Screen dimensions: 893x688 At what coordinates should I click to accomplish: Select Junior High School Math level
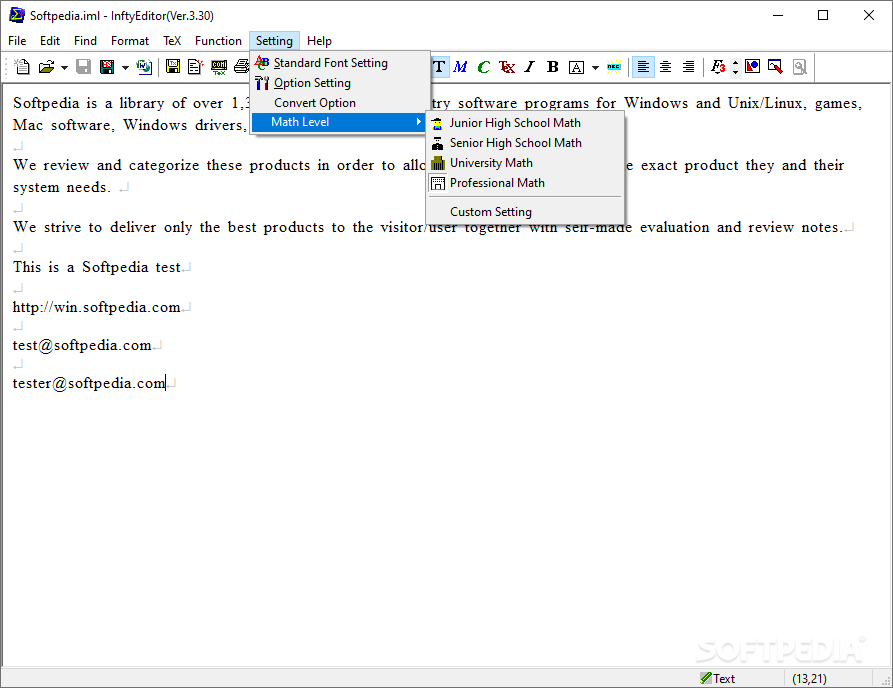(525, 123)
